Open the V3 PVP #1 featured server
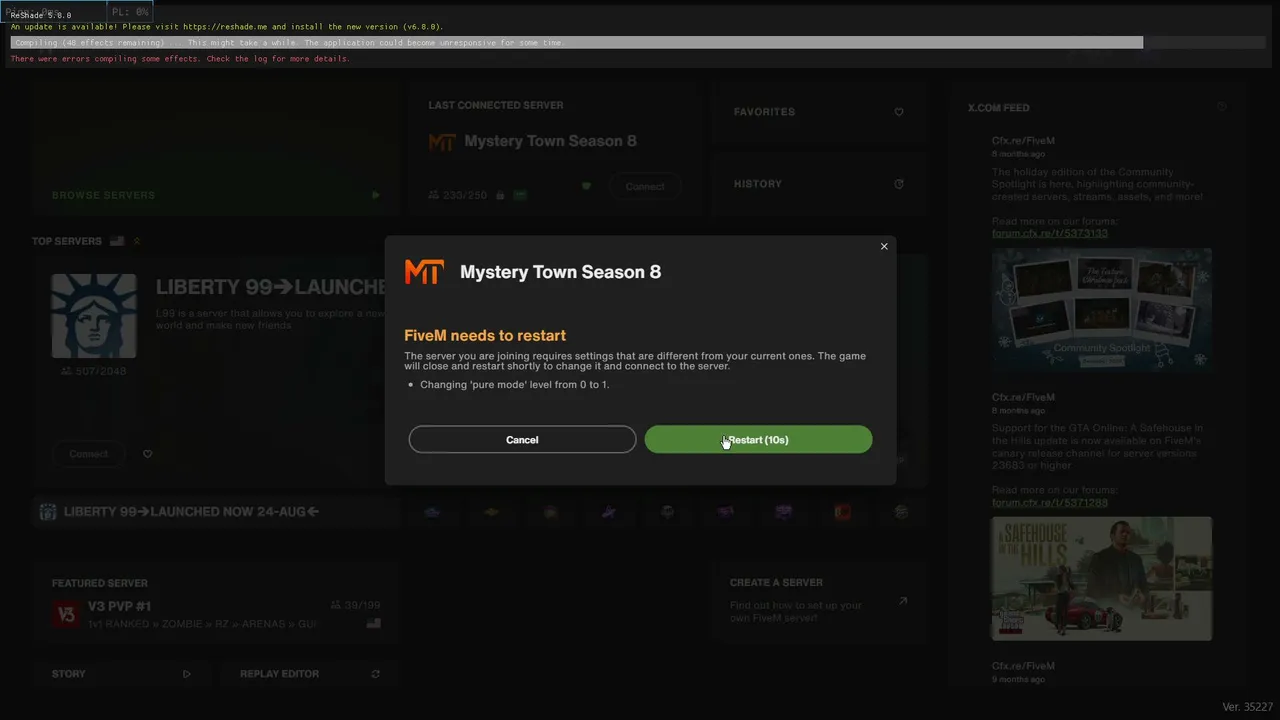Viewport: 1280px width, 720px height. pos(216,604)
